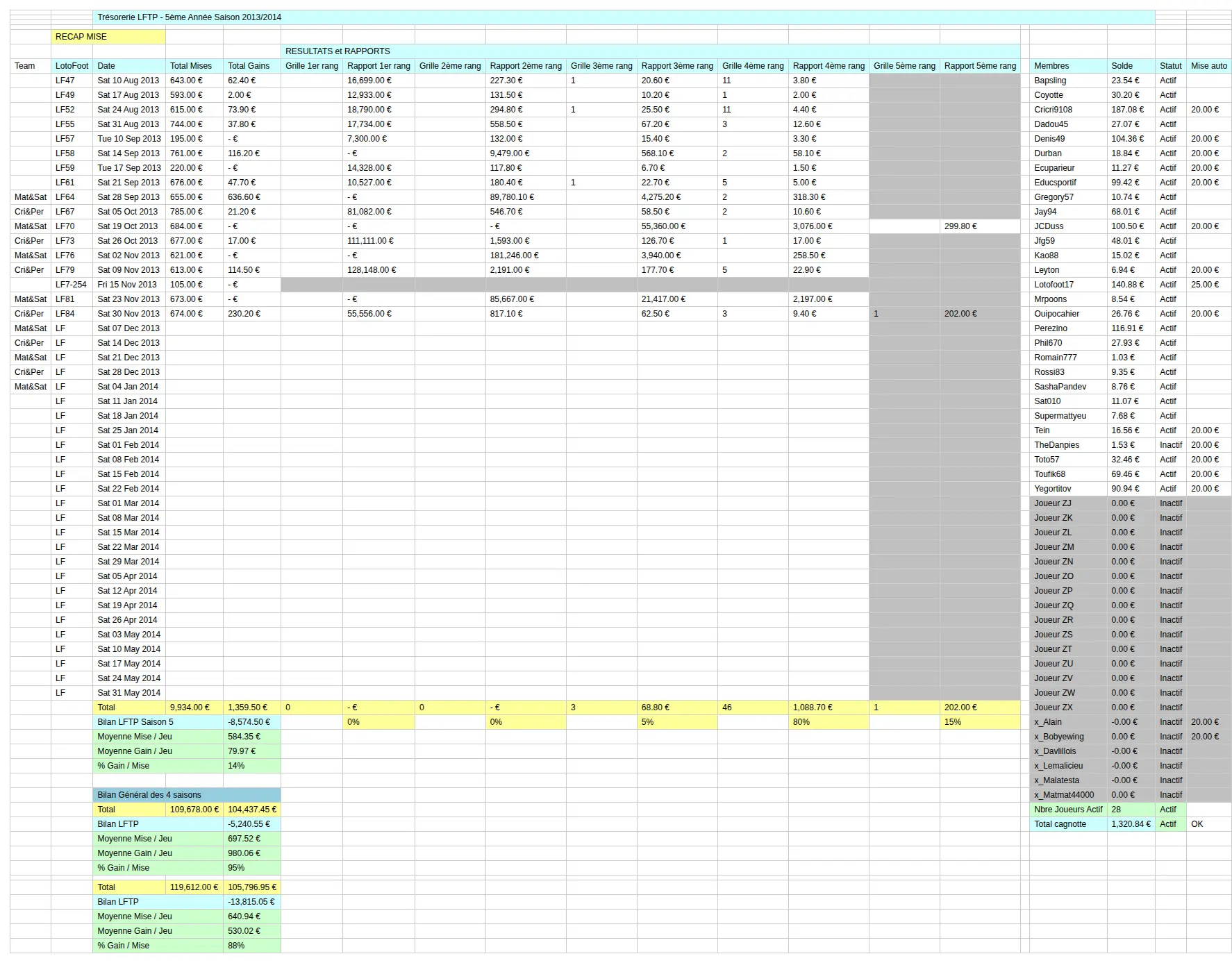Select the 'LotoFoot' column header

tap(72, 66)
